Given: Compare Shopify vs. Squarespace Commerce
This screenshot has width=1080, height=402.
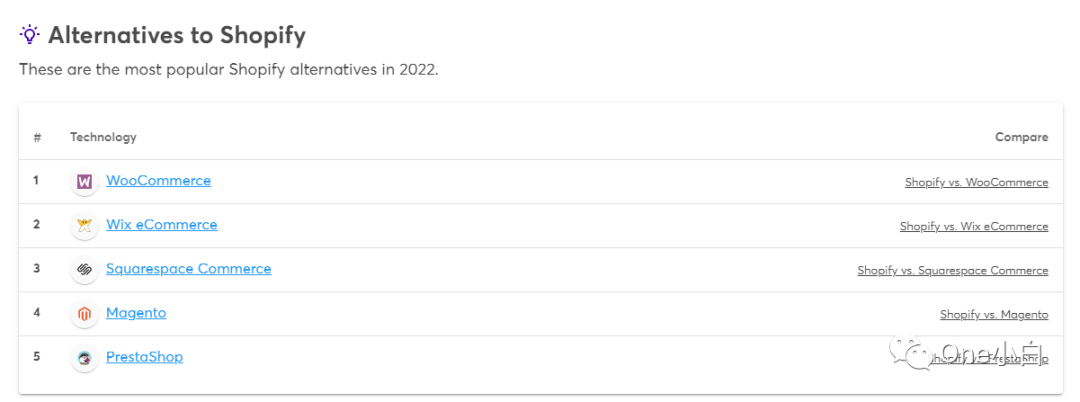Looking at the screenshot, I should click(x=953, y=271).
